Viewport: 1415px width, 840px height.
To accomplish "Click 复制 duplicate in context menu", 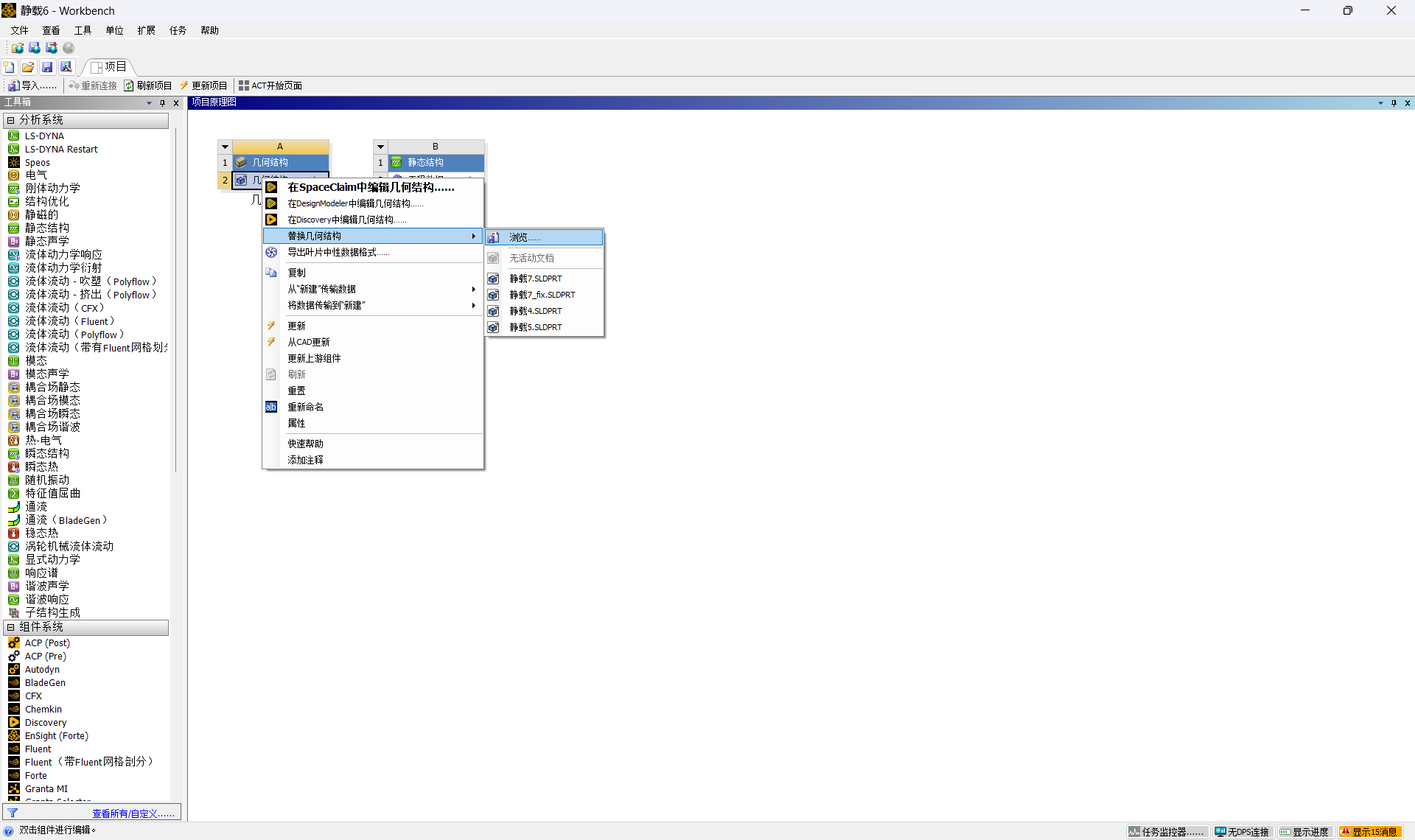I will [x=373, y=273].
